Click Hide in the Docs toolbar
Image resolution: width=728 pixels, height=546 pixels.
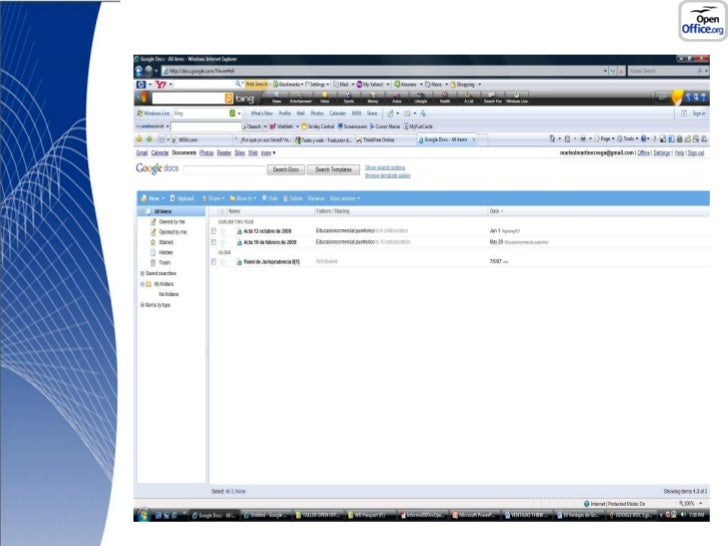click(270, 198)
